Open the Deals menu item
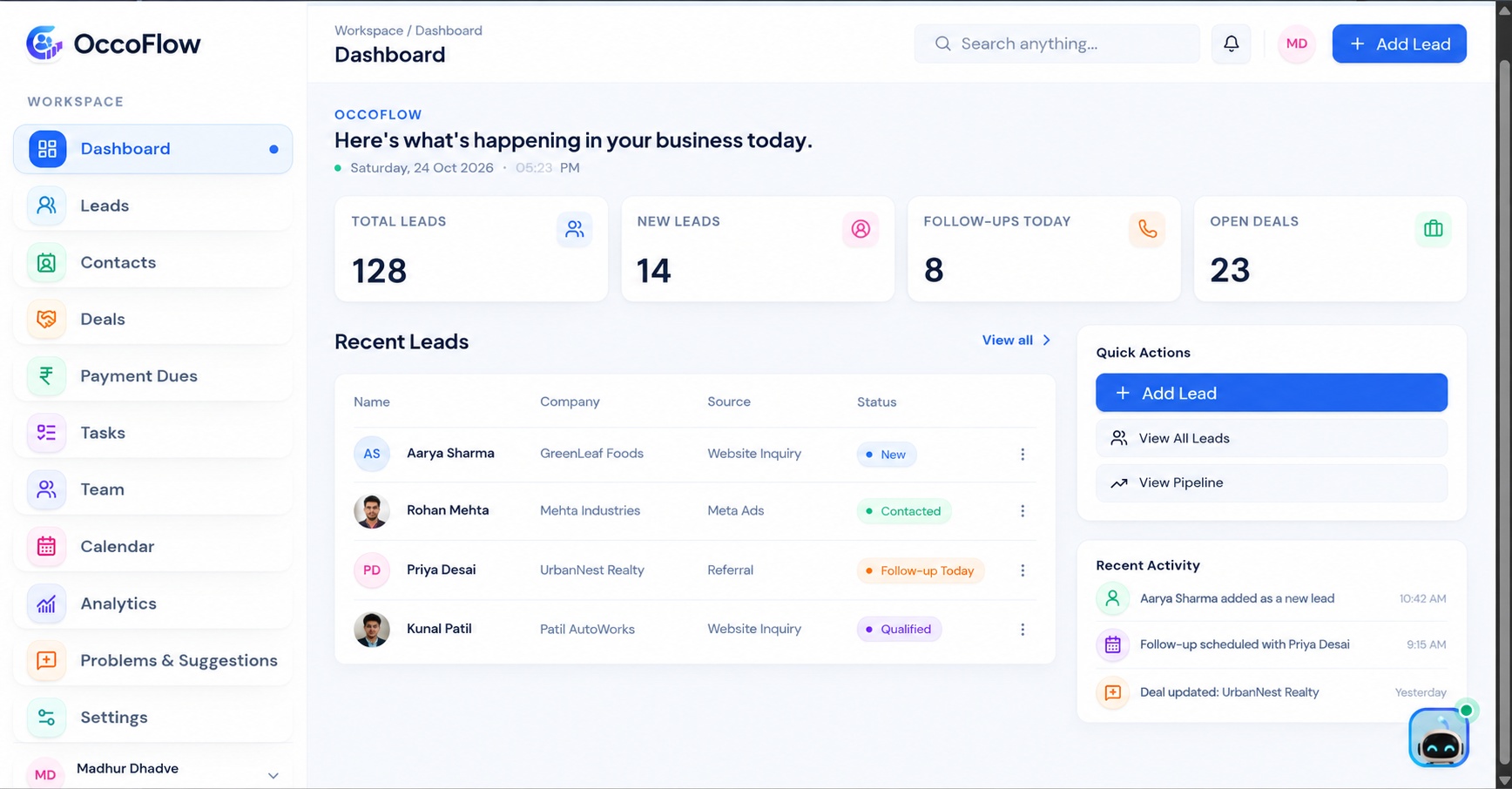 [x=153, y=319]
